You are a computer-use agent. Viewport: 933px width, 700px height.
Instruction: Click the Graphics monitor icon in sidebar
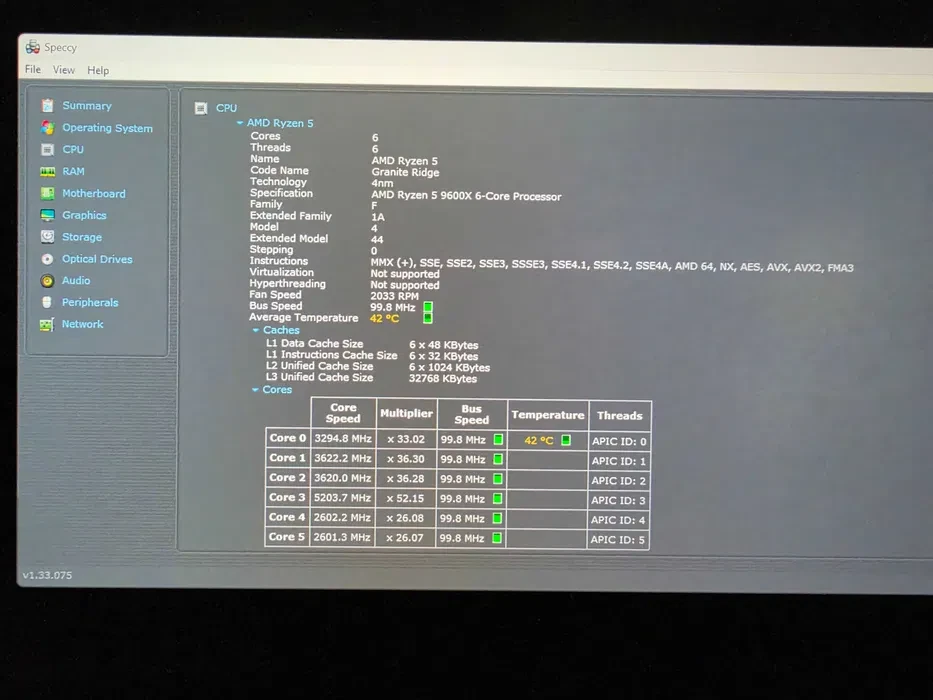[48, 215]
